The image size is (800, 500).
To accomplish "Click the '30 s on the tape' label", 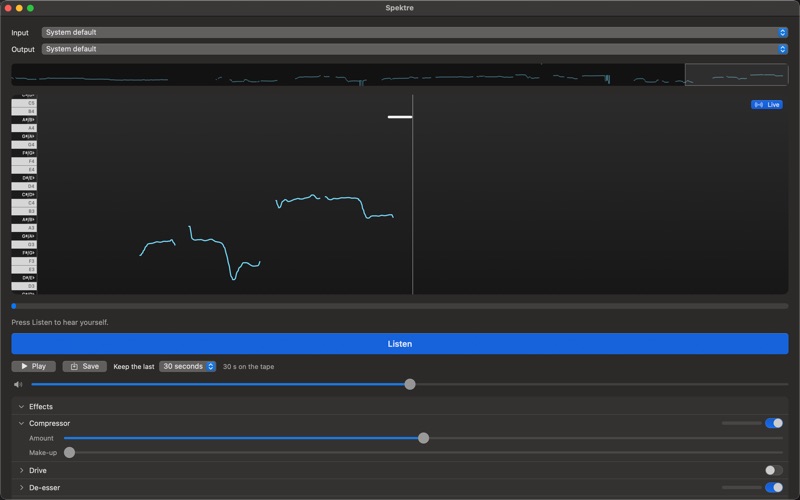I will tap(248, 366).
